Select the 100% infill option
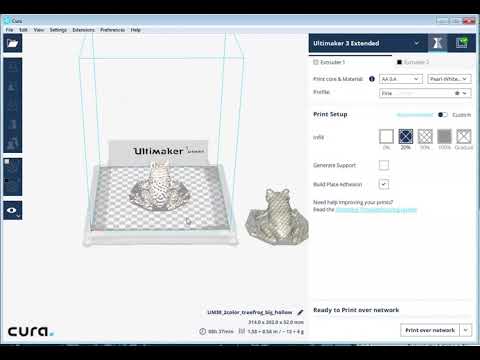The image size is (480, 360). tap(444, 136)
